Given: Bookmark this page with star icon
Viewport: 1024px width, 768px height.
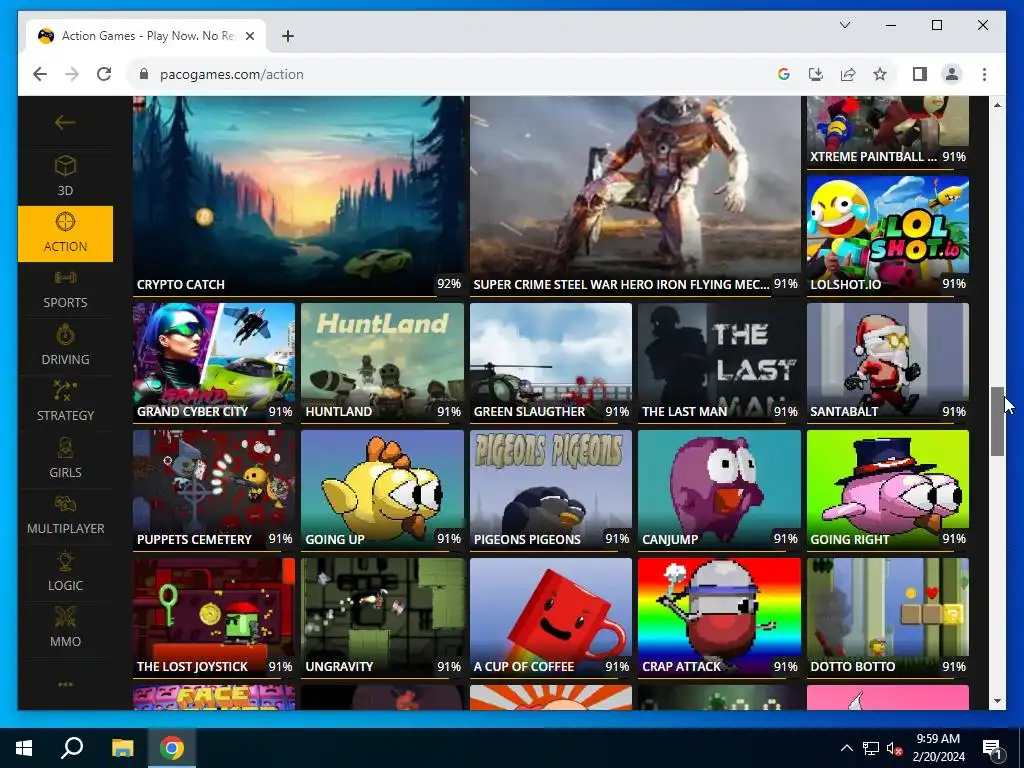Looking at the screenshot, I should (x=880, y=74).
